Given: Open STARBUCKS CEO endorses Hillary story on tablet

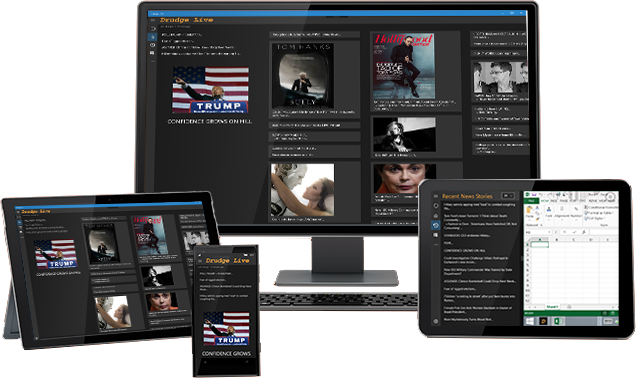Looking at the screenshot, I should 467,236.
